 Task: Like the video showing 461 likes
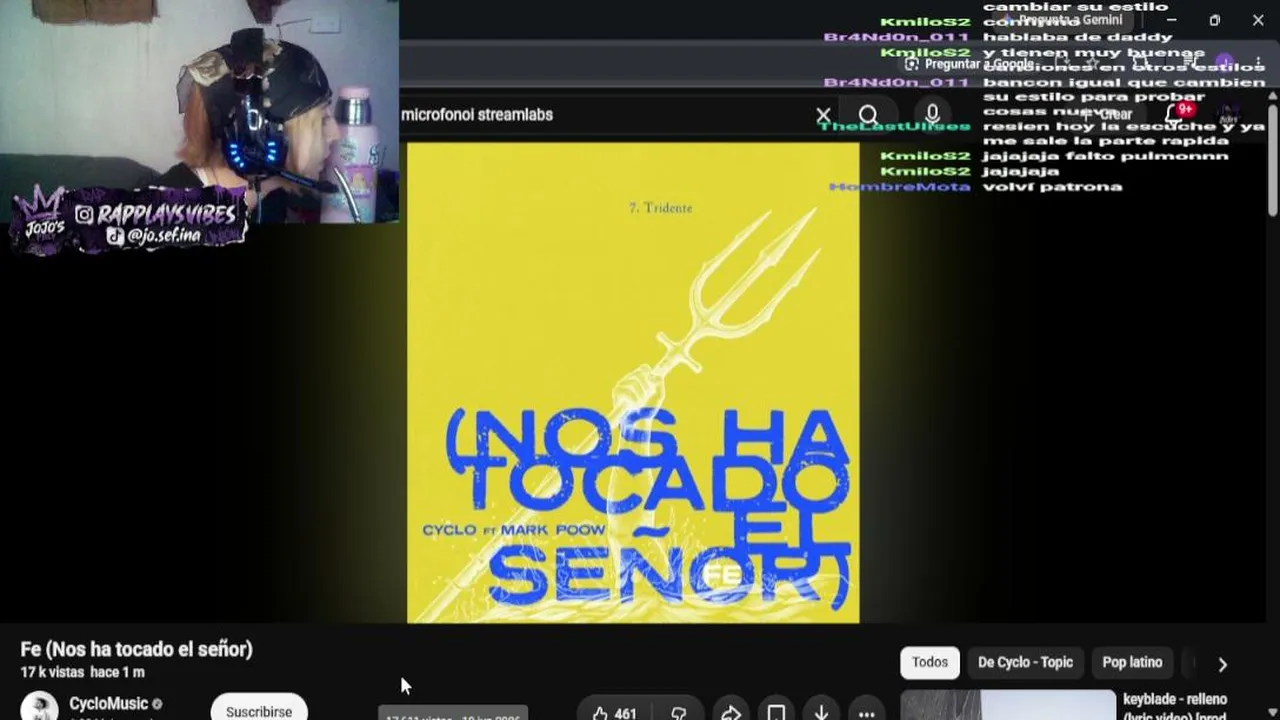pos(614,713)
